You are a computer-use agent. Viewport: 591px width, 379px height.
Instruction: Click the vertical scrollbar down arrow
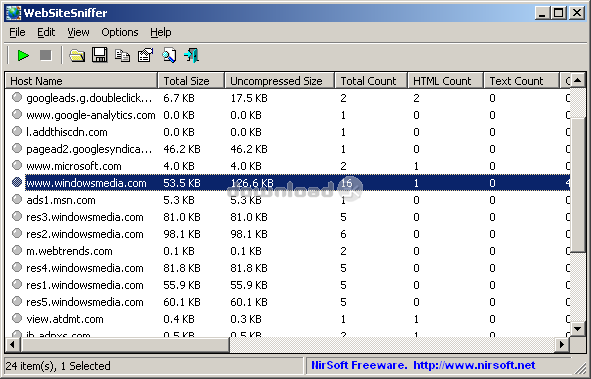[x=577, y=329]
